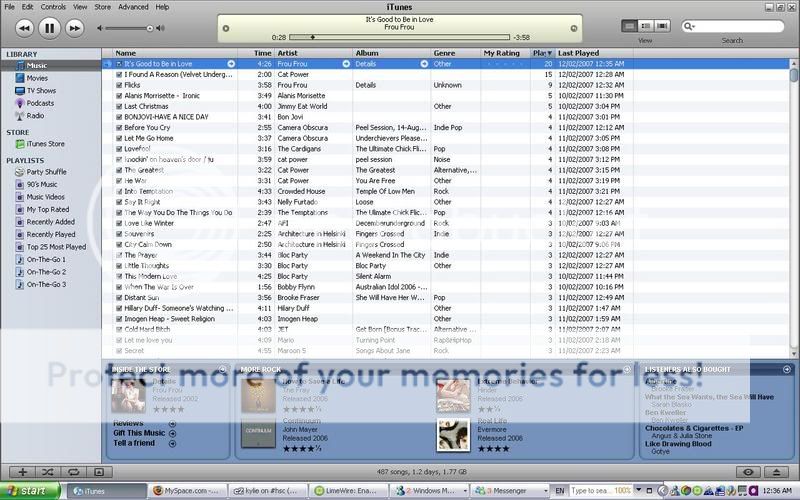Toggle shuffle playback
800x500 pixels.
click(x=47, y=472)
